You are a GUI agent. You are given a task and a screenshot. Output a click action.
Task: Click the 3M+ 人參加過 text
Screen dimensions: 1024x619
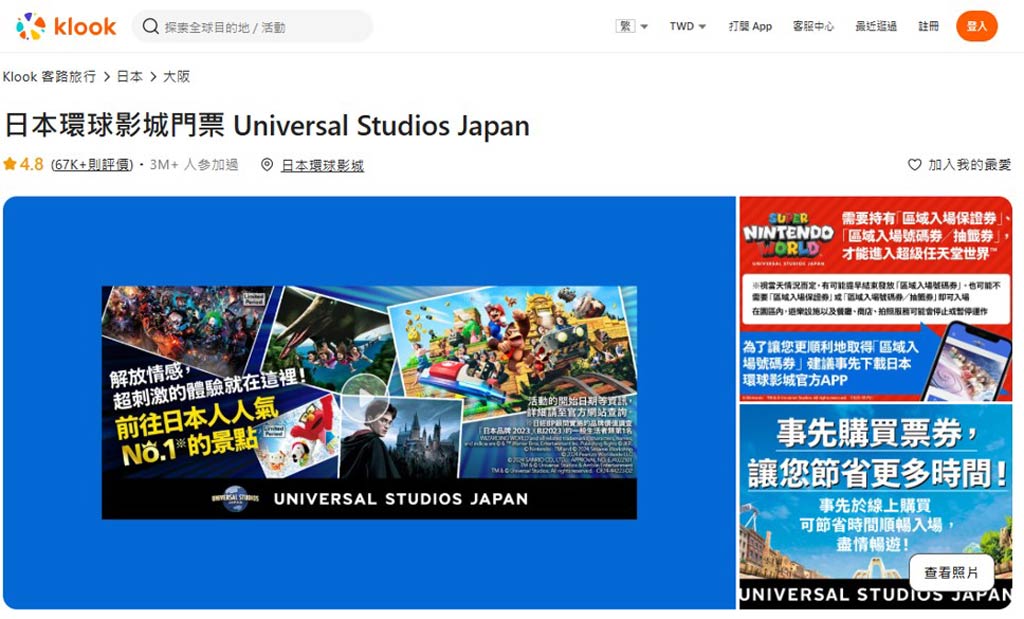194,165
